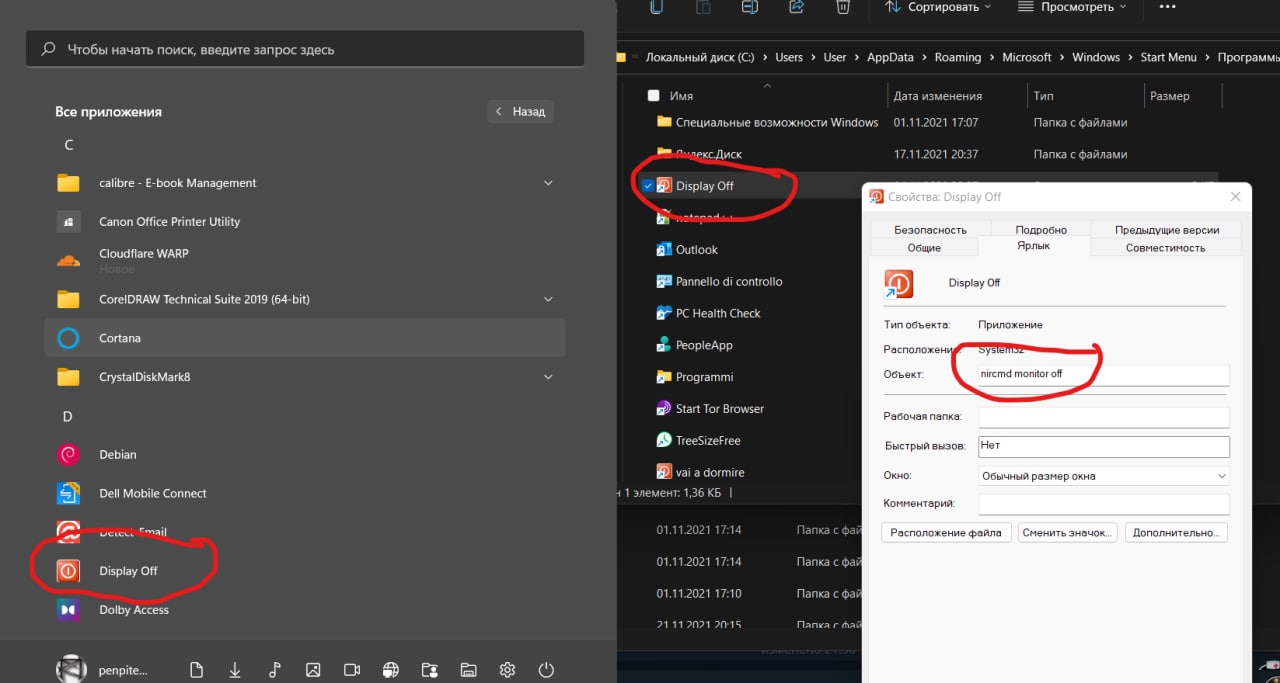Click the Рабочая папка field
The image size is (1280, 683).
[x=1104, y=416]
